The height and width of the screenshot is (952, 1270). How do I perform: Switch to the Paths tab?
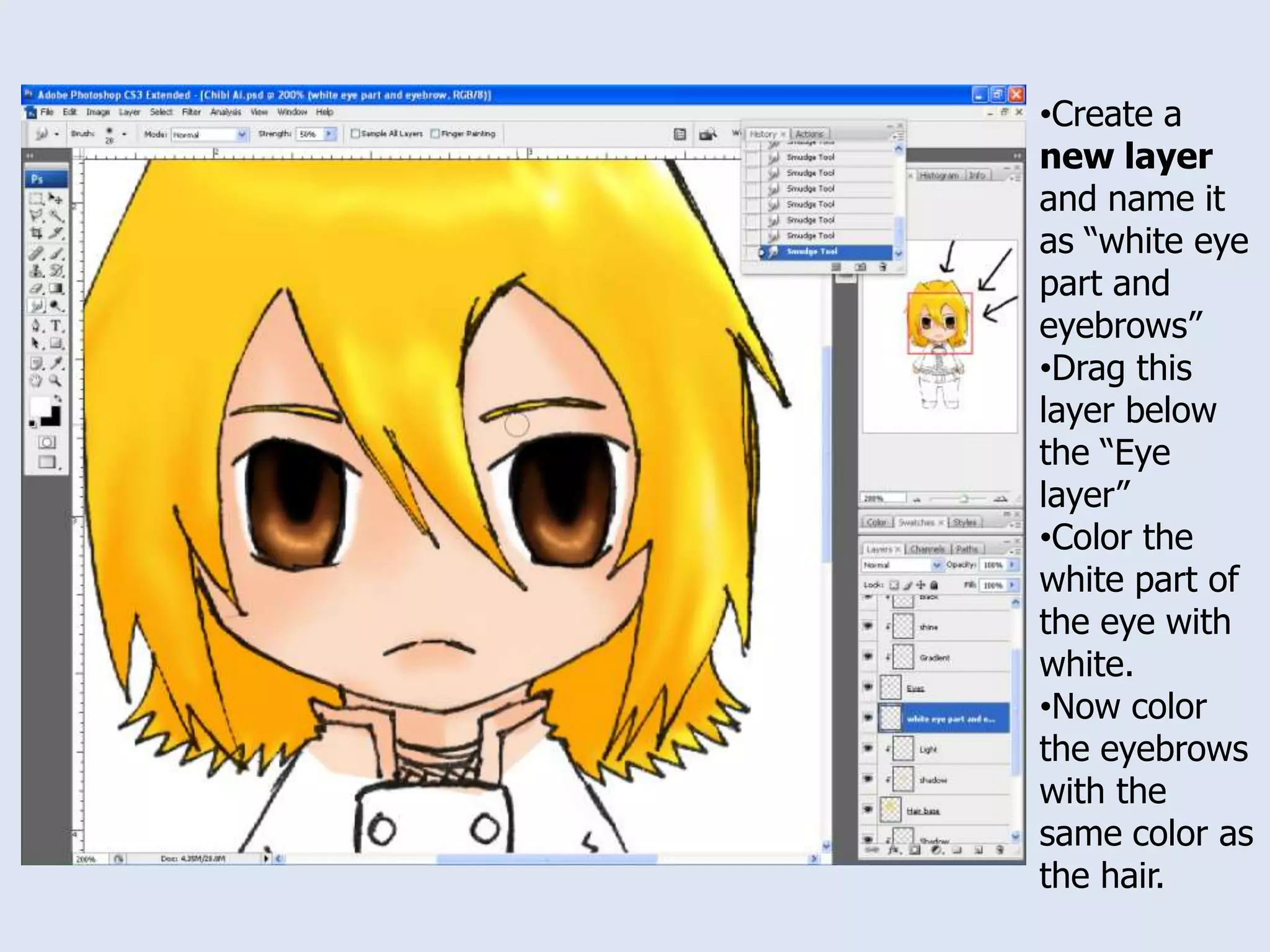click(967, 549)
